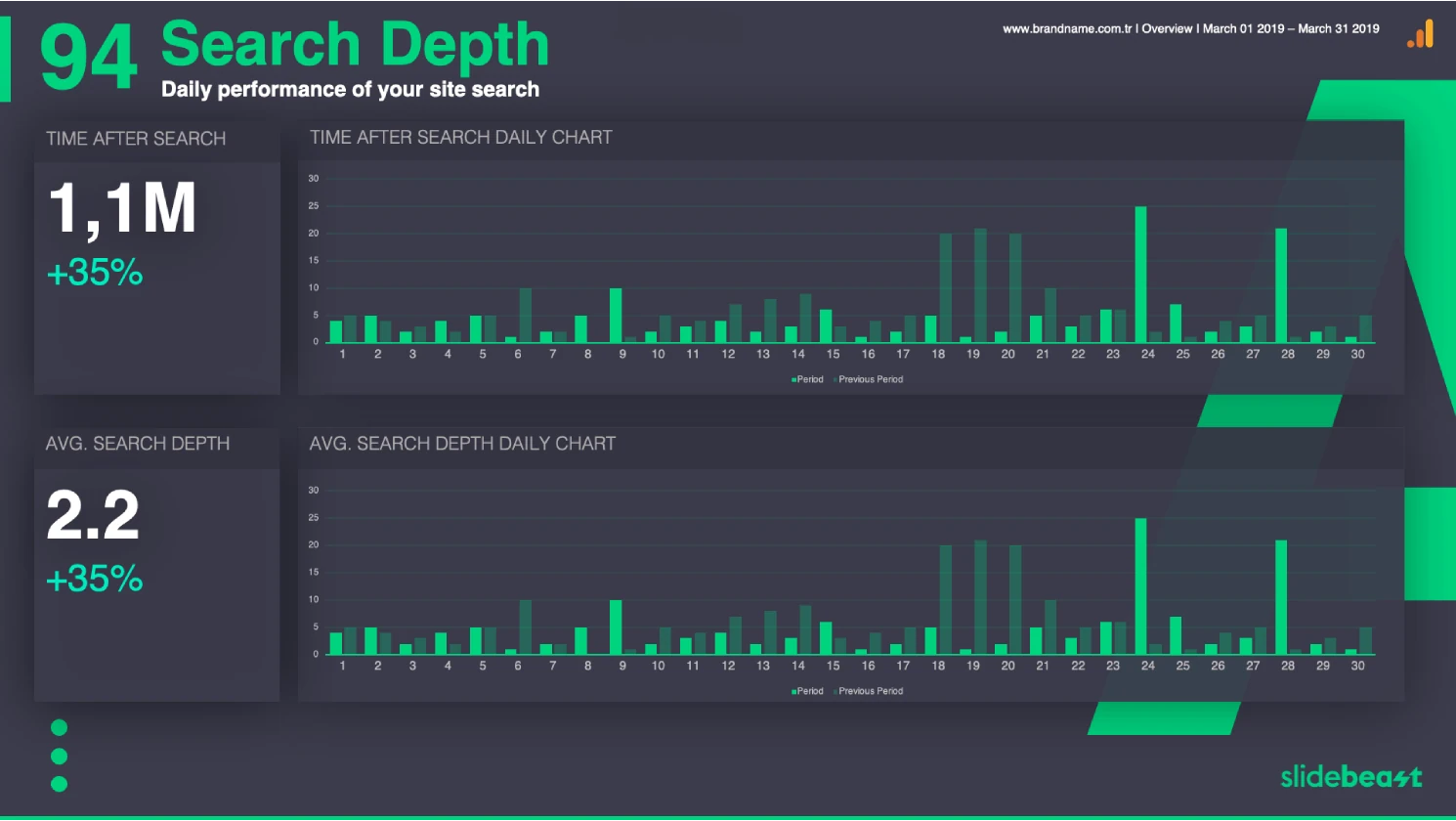Click +35% under the 1,1M value
The width and height of the screenshot is (1456, 821).
95,272
